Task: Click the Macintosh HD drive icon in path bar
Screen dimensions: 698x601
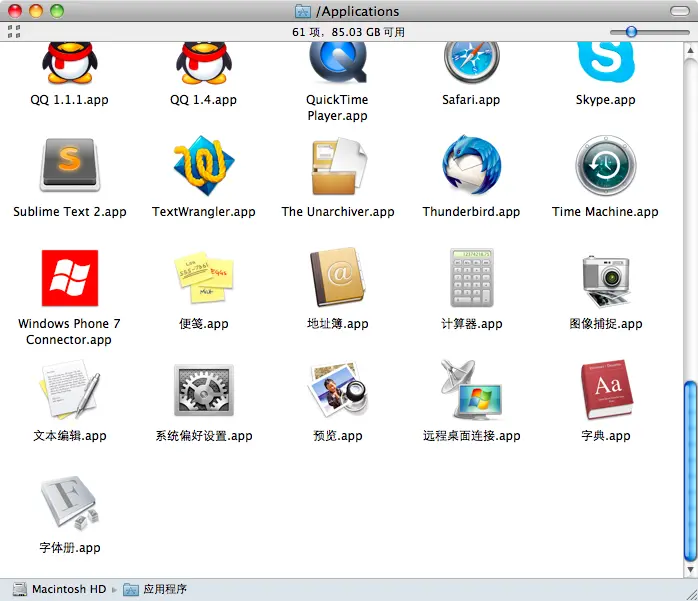Action: pyautogui.click(x=20, y=589)
